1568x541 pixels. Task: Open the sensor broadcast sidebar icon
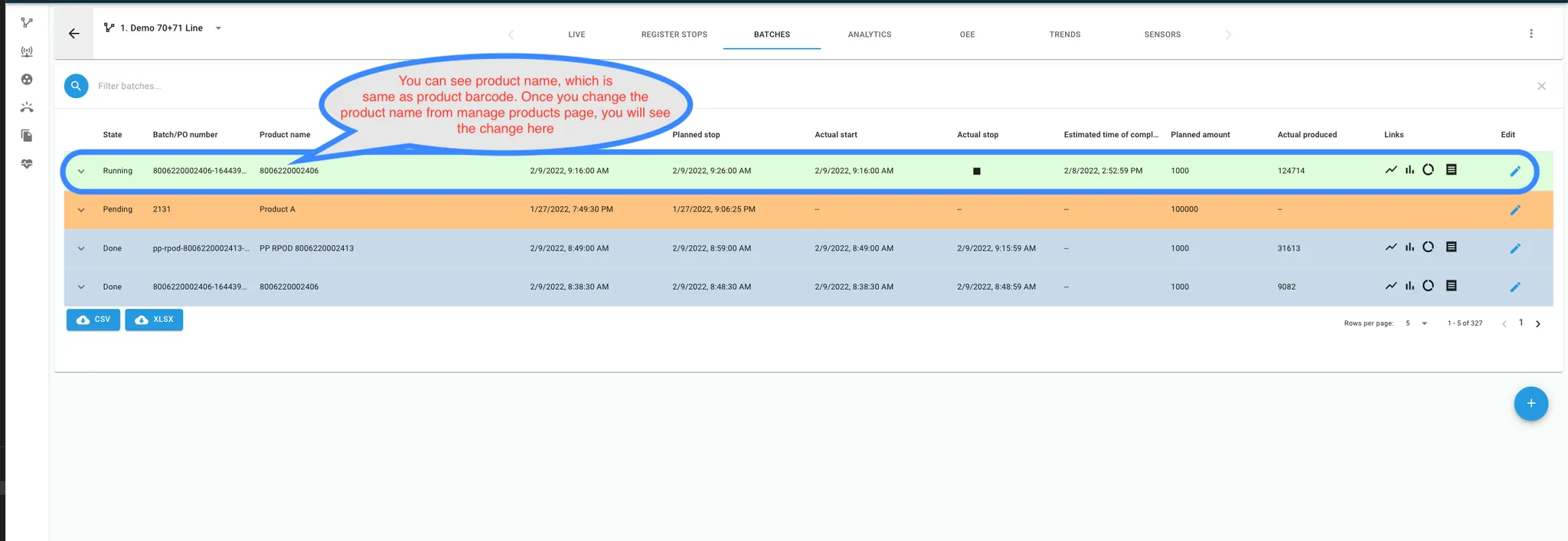[x=27, y=52]
